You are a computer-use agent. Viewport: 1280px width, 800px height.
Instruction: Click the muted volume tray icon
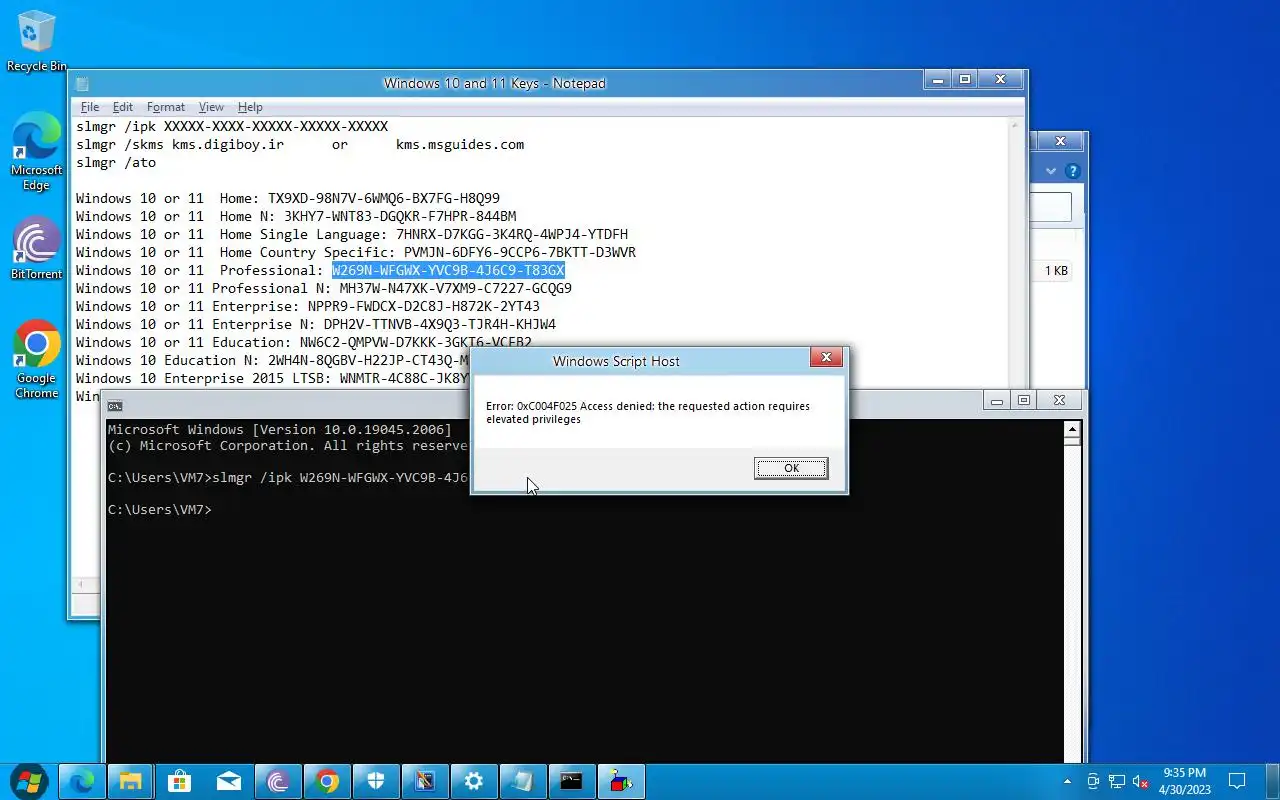click(1140, 781)
